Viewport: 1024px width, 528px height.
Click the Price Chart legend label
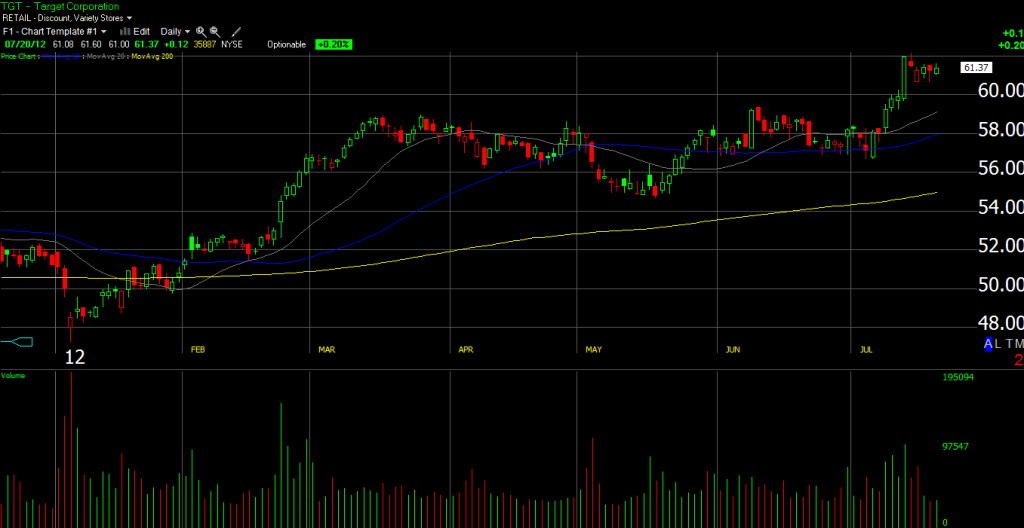(19, 57)
